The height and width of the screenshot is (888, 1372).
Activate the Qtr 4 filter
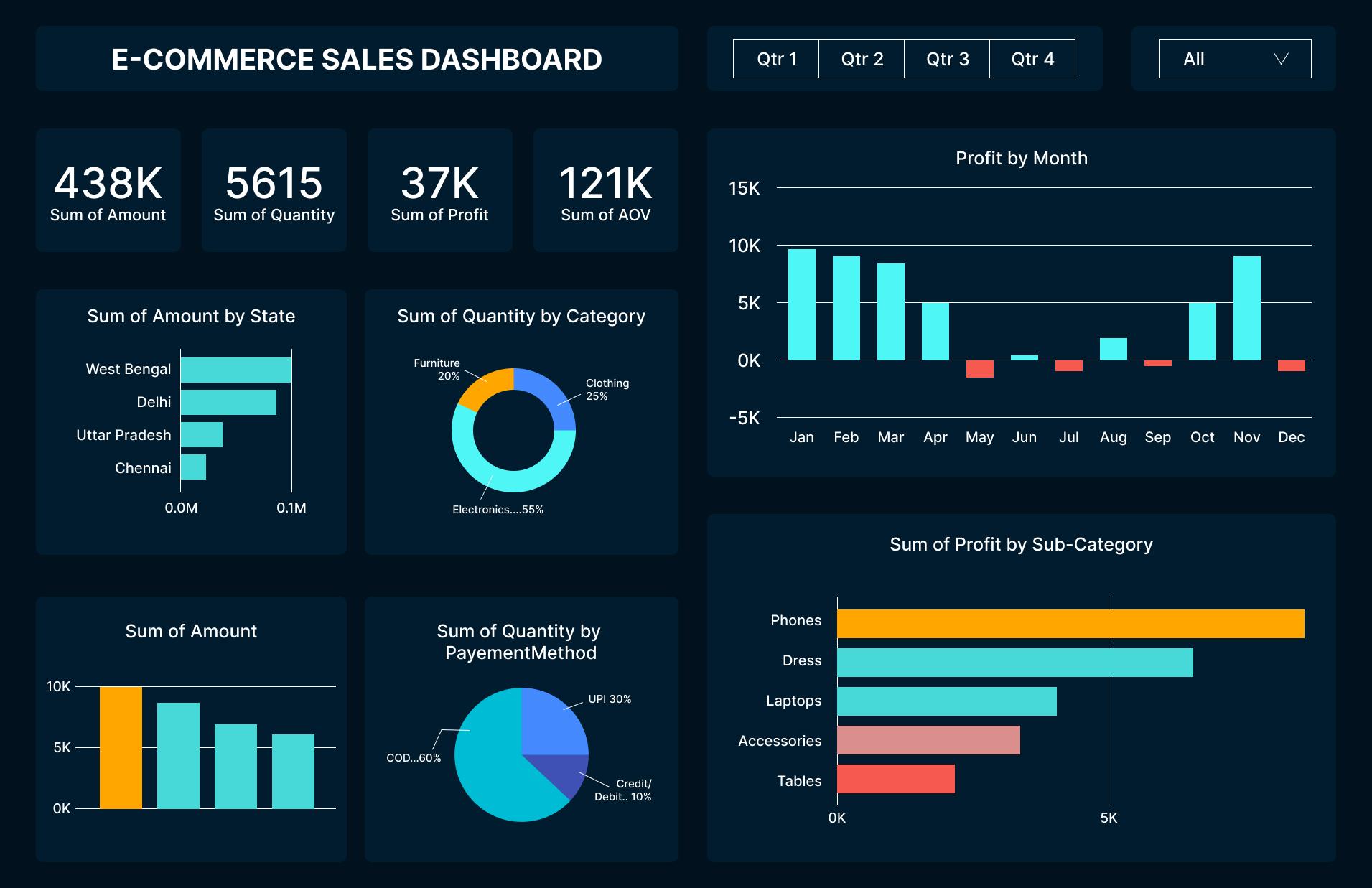(1032, 59)
